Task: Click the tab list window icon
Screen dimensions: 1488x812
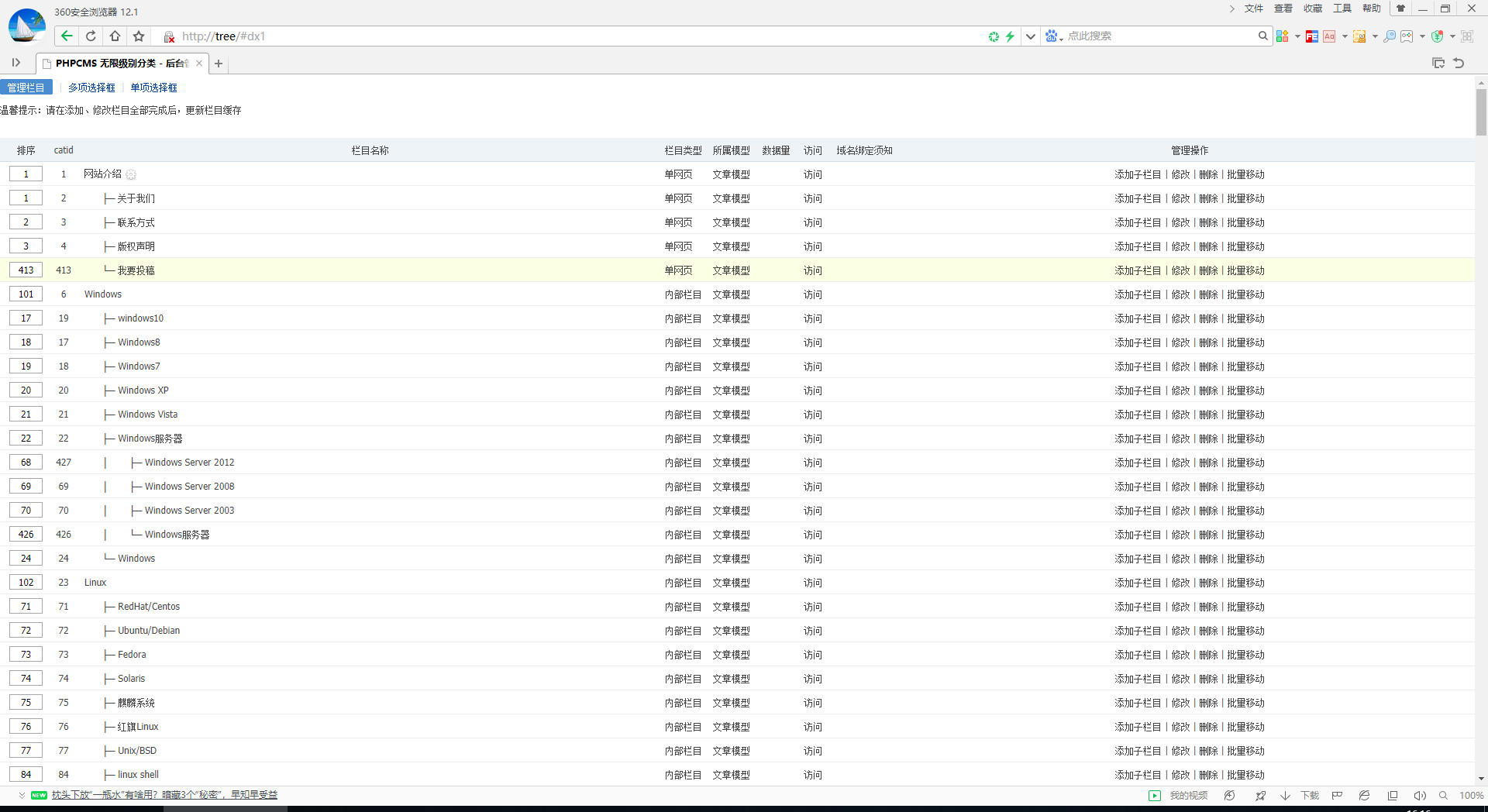Action: (1438, 63)
